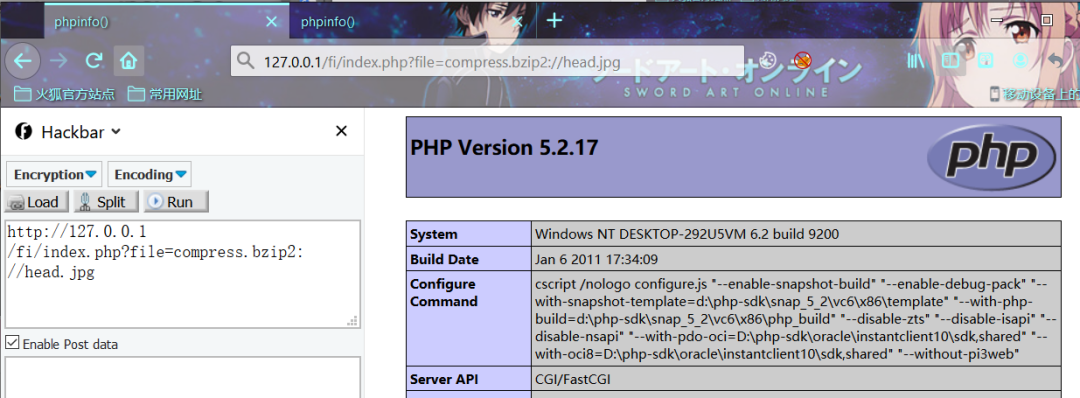Open the Encryption dropdown menu

tap(54, 174)
